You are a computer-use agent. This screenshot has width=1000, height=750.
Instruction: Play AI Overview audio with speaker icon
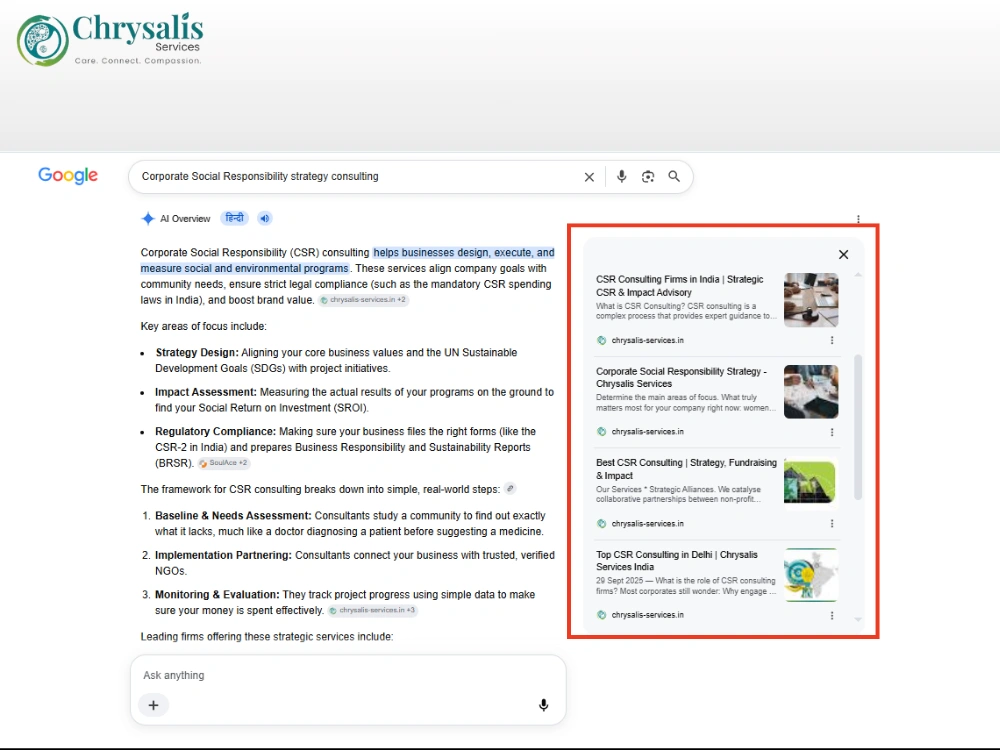(265, 219)
